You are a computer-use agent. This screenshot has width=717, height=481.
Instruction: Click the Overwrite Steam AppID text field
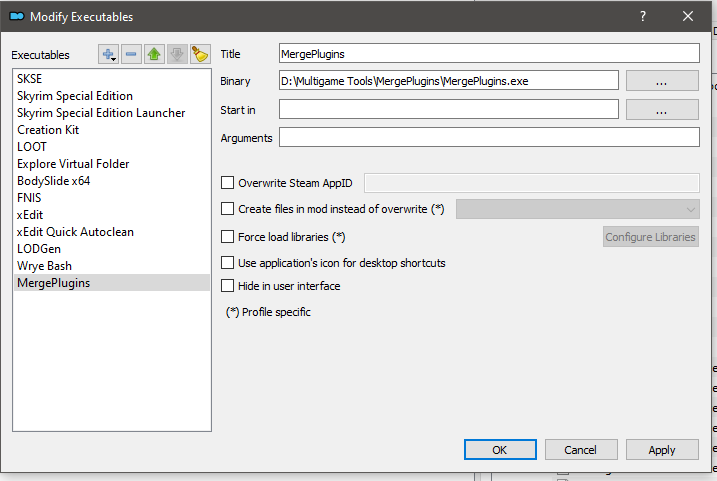(532, 183)
